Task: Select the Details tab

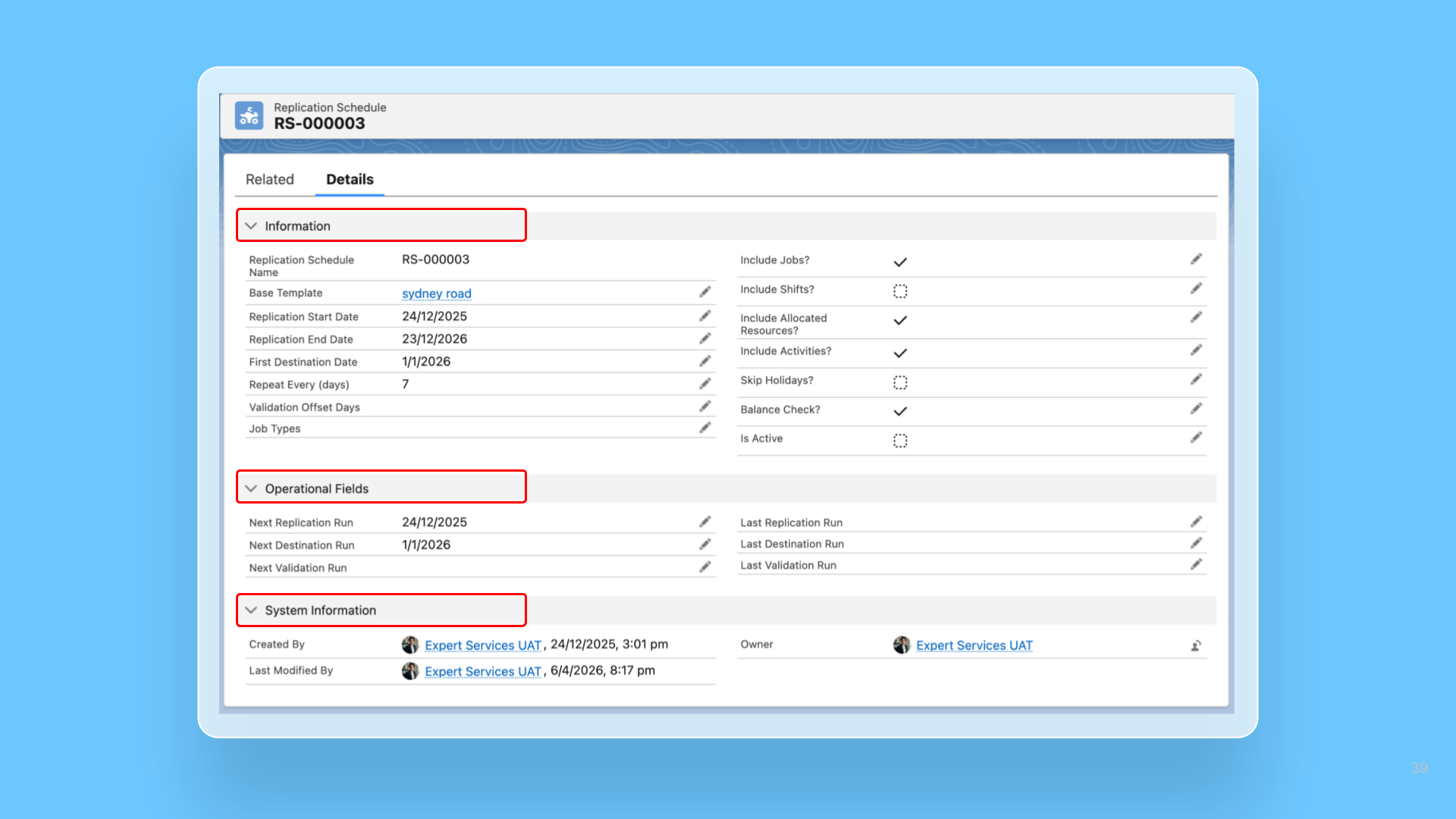Action: [x=350, y=180]
